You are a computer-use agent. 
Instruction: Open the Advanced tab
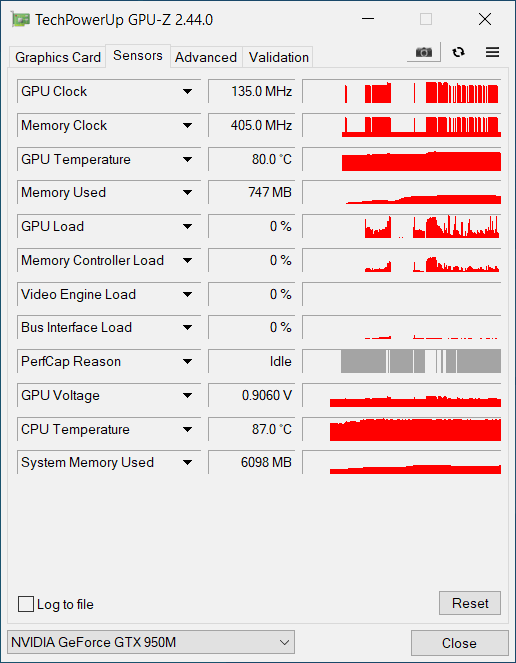coord(206,57)
